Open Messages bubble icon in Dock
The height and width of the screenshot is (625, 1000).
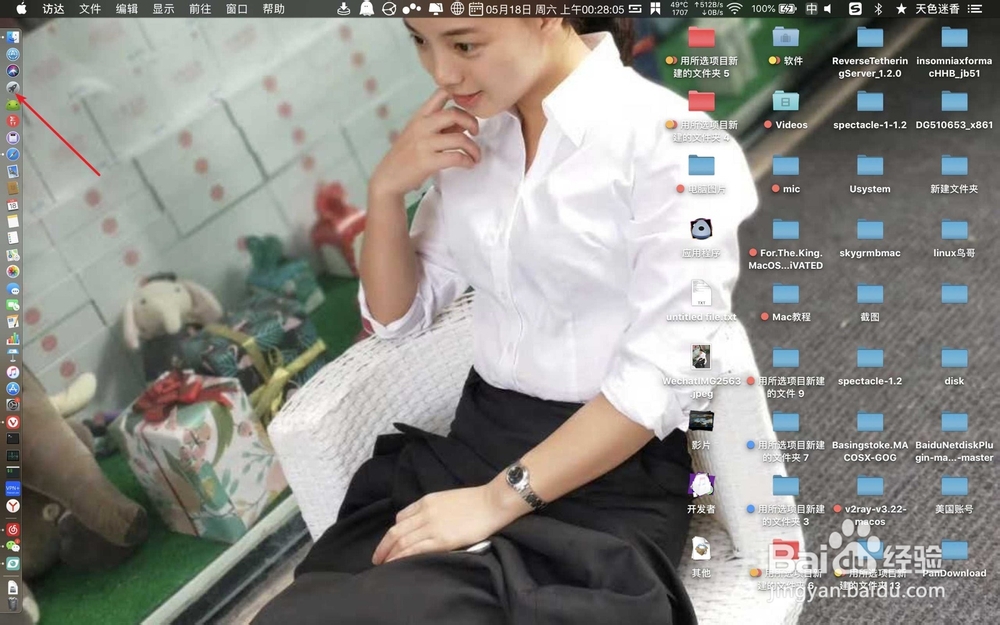point(12,288)
